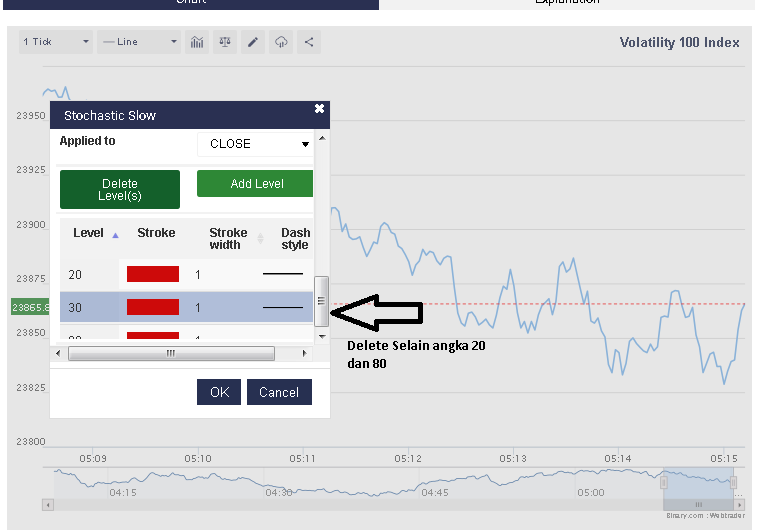
Task: Open the cloud download menu
Action: click(281, 42)
